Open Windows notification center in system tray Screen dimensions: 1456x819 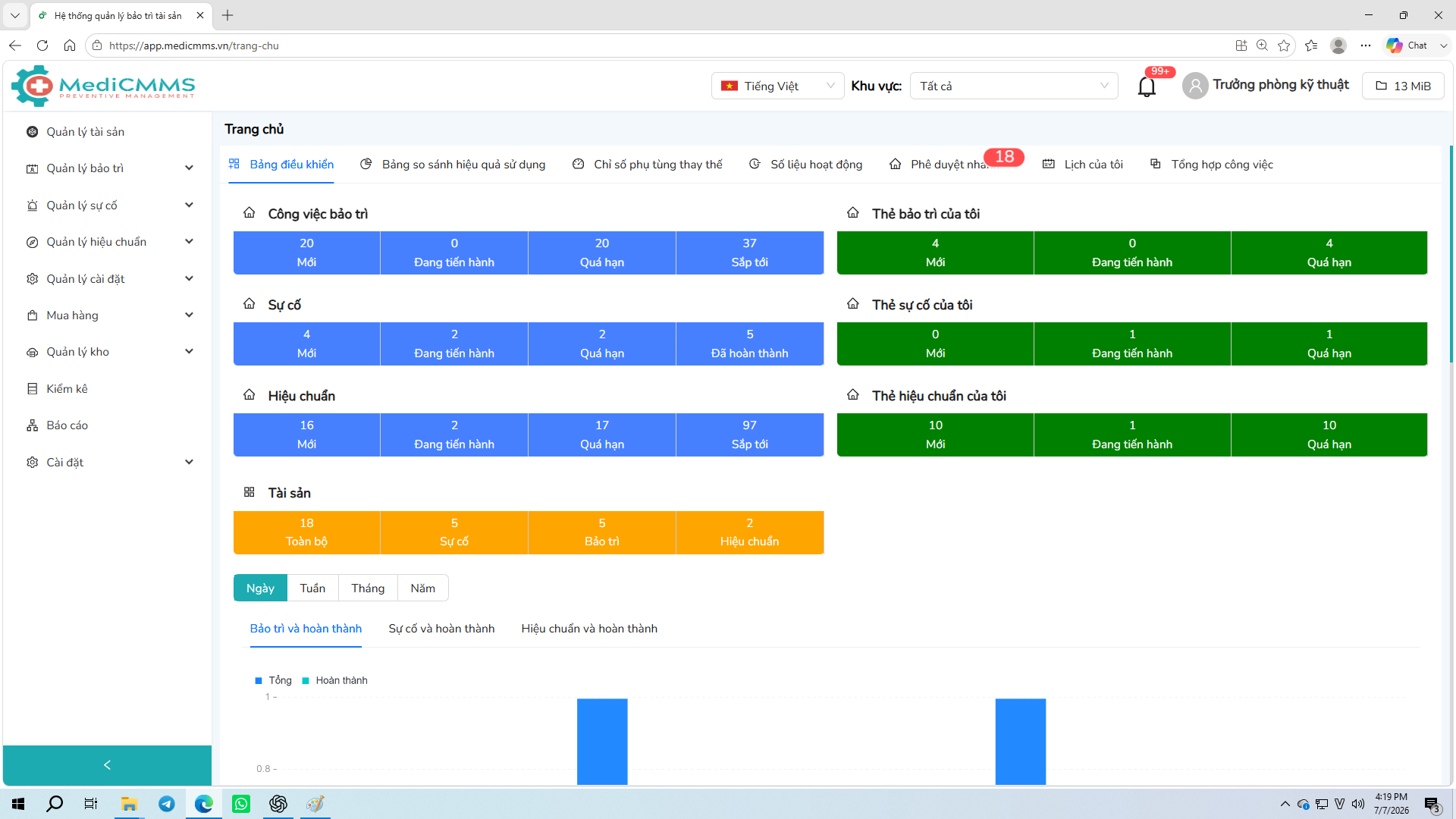coord(1432,804)
